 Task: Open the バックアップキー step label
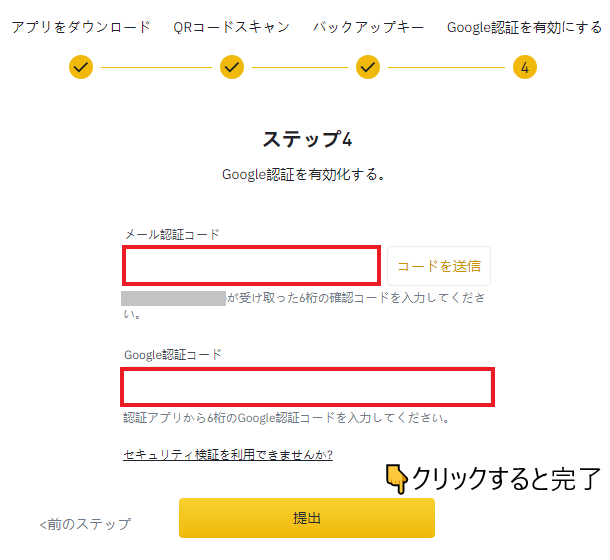(x=368, y=27)
